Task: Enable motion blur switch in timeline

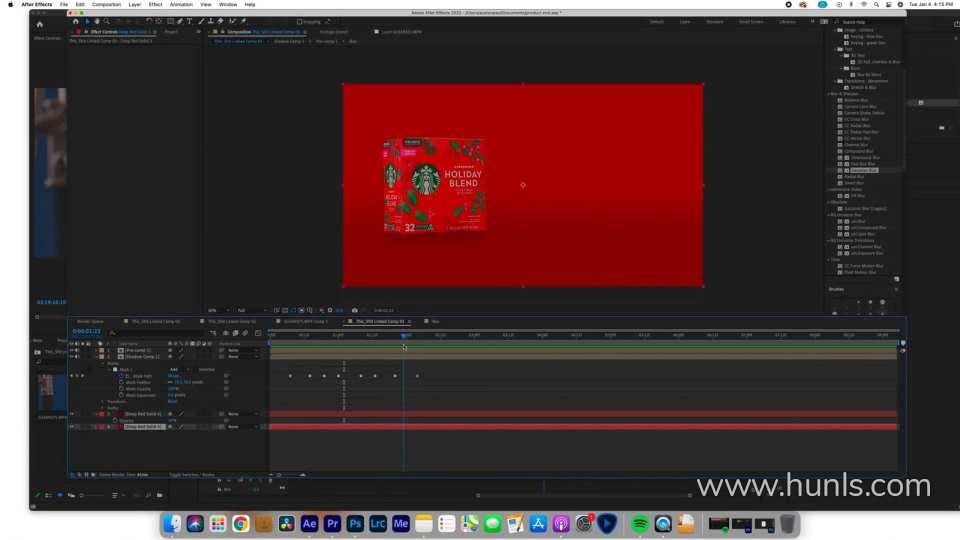Action: [245, 333]
